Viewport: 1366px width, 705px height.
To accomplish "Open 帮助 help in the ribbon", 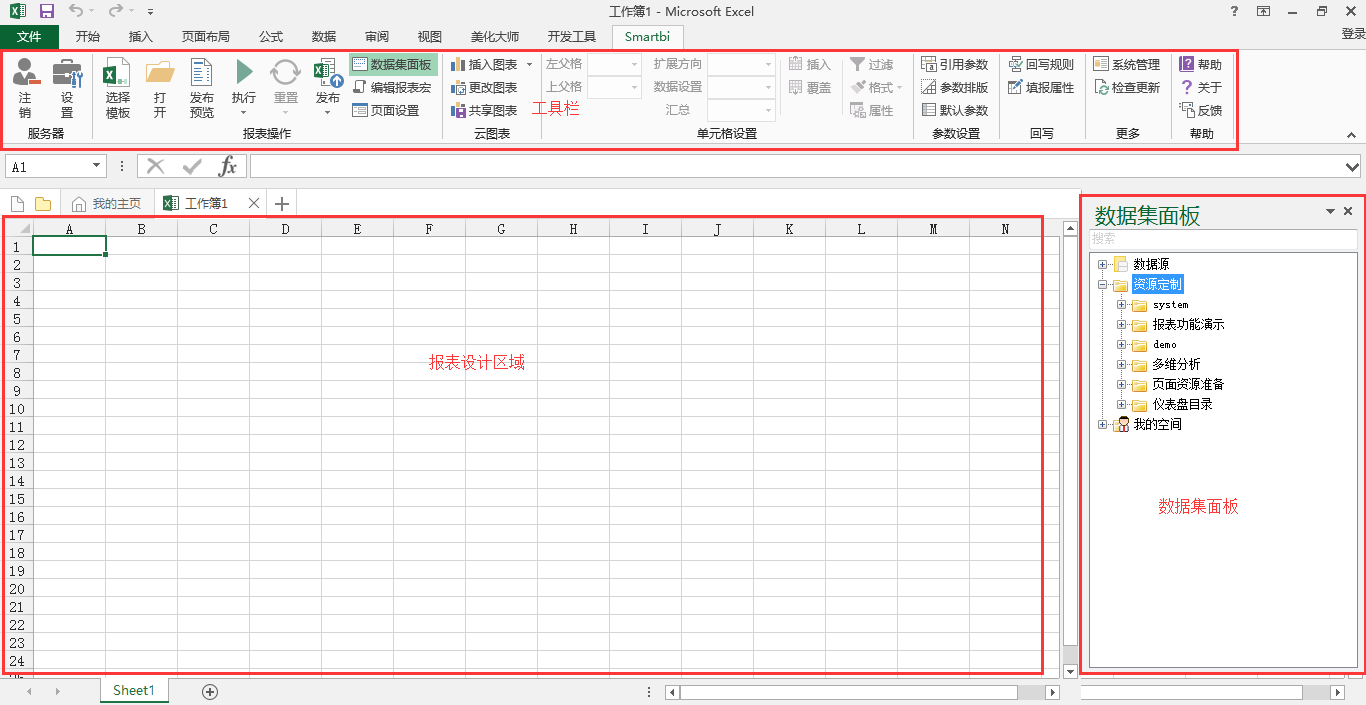I will tap(1200, 64).
